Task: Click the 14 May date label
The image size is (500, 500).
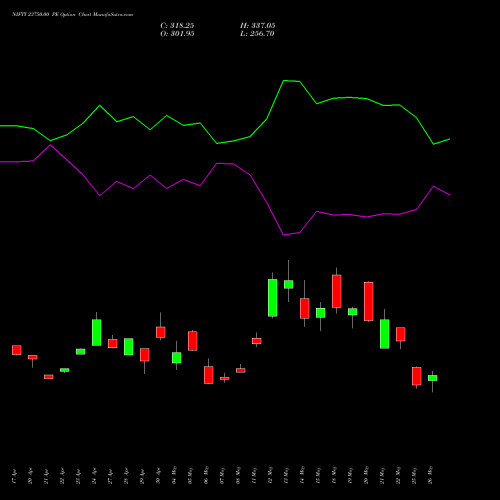Action: (302, 475)
